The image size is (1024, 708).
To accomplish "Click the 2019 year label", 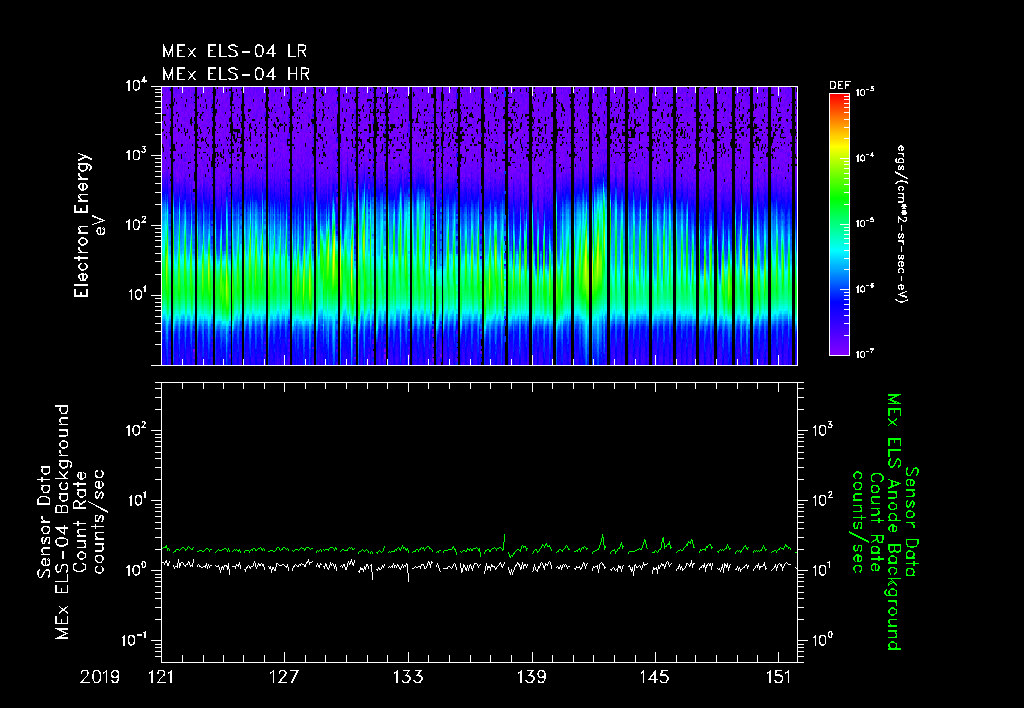I will [x=100, y=677].
